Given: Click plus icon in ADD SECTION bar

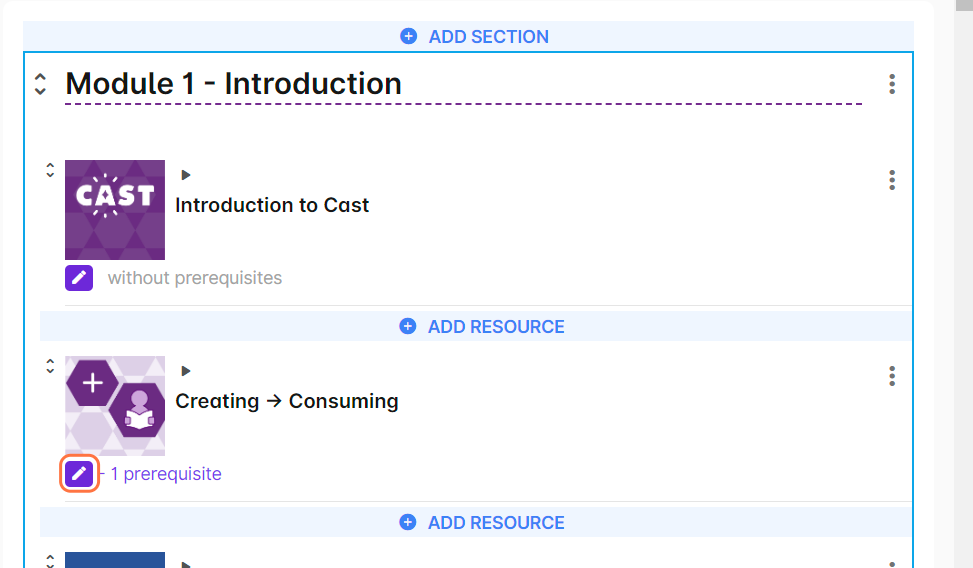Looking at the screenshot, I should pyautogui.click(x=408, y=36).
